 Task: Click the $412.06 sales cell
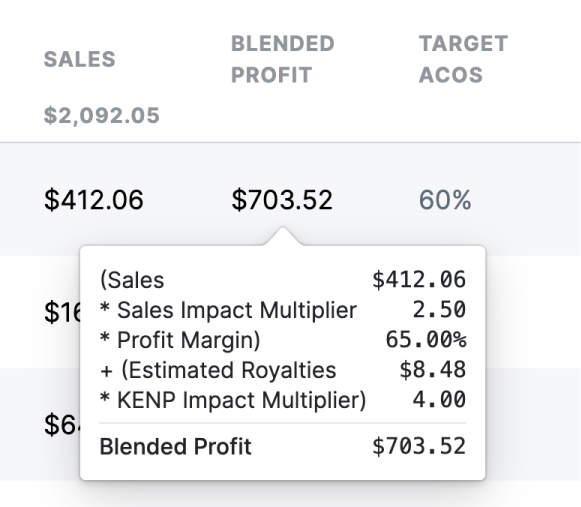coord(94,200)
